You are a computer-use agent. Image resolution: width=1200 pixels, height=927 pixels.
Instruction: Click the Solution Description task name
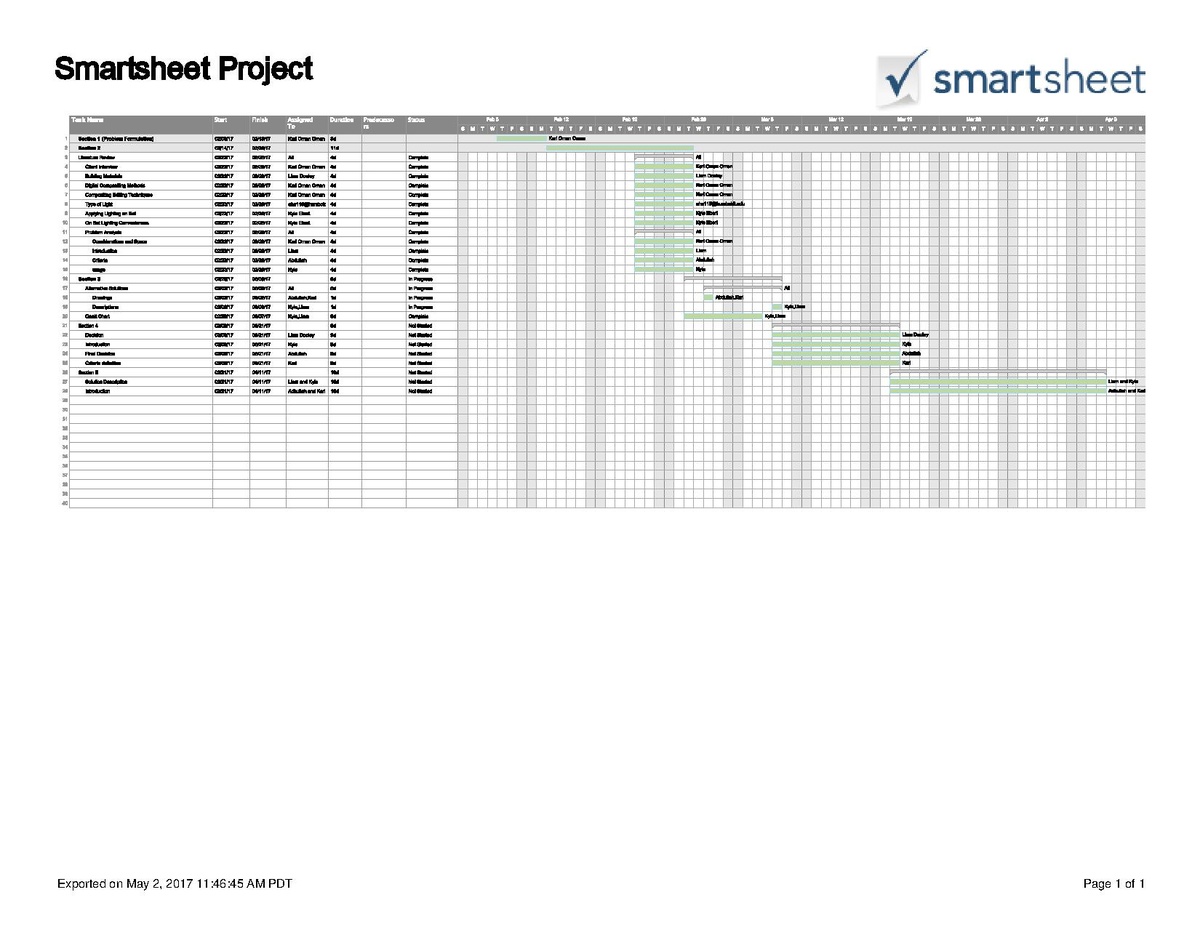107,382
